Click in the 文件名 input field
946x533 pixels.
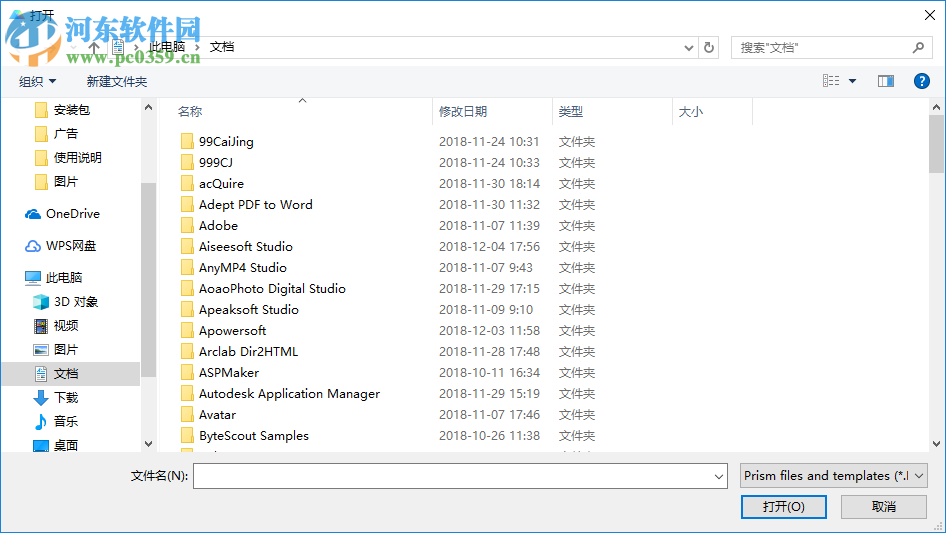453,476
